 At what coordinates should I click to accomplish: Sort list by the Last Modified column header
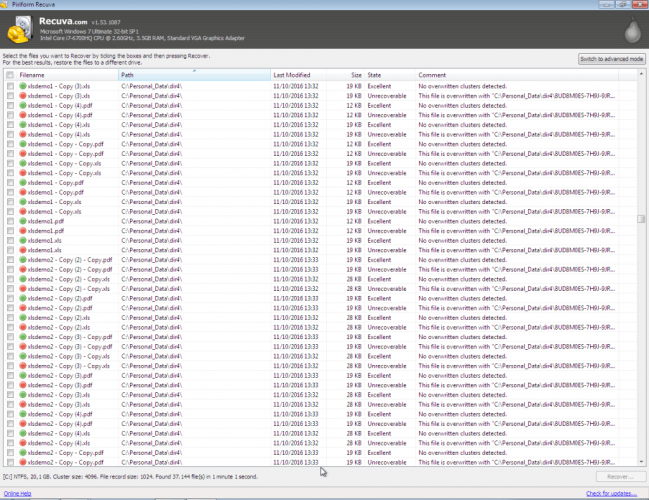click(x=298, y=75)
